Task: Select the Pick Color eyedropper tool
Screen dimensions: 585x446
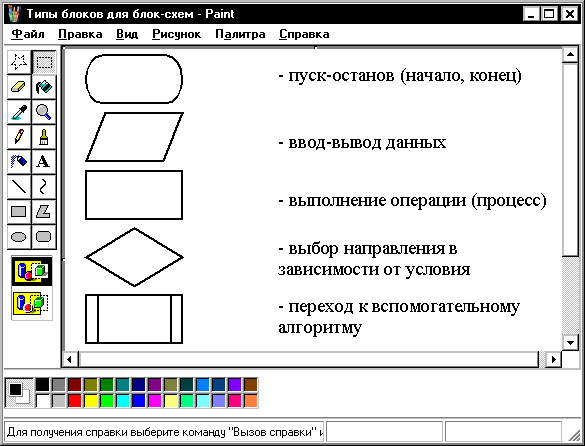Action: click(19, 112)
